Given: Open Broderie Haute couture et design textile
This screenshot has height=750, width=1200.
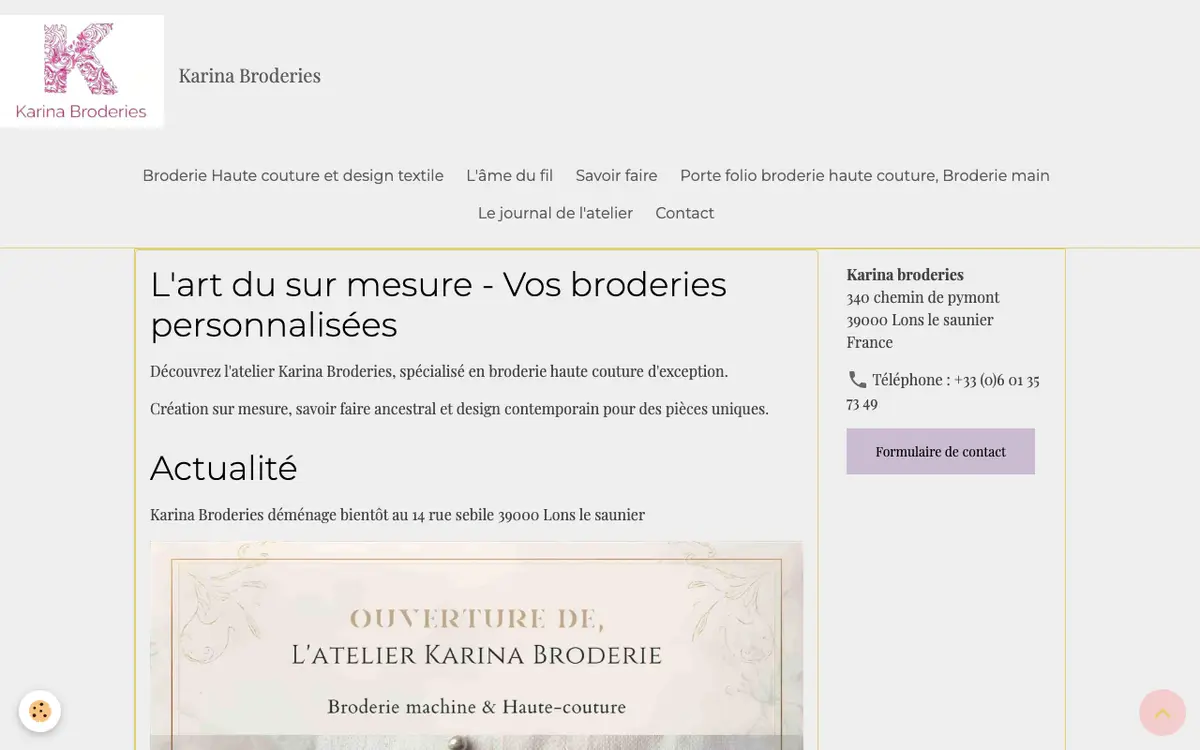Looking at the screenshot, I should (x=293, y=175).
